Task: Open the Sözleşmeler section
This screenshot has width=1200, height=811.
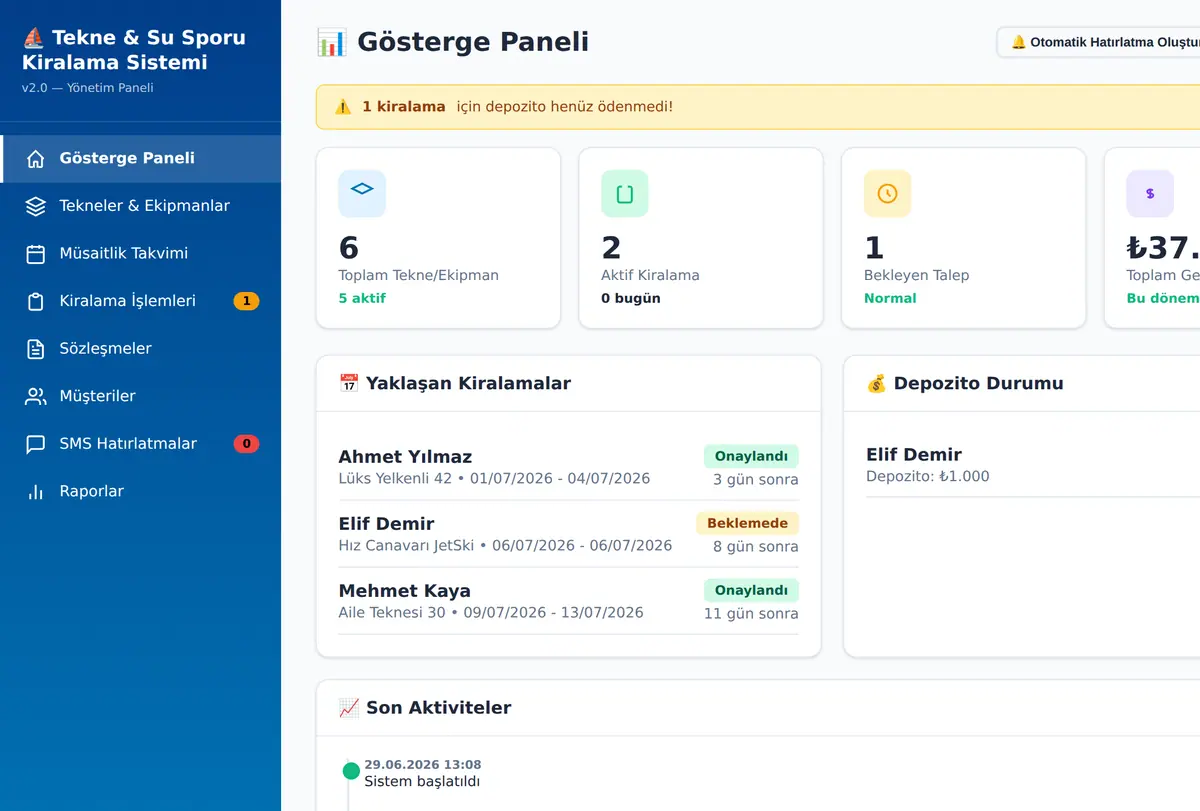Action: 142,349
